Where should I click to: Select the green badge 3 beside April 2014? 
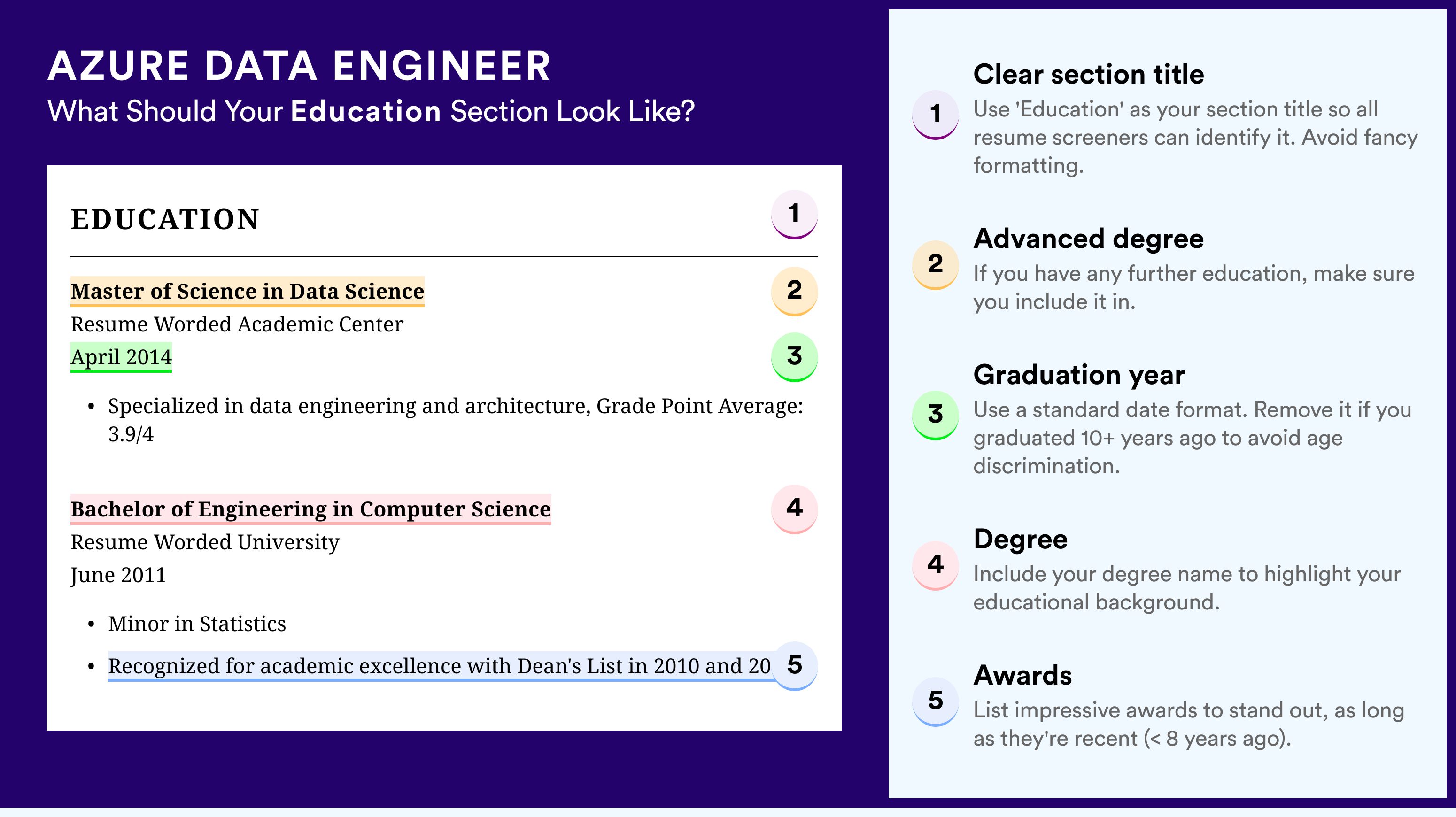point(794,356)
